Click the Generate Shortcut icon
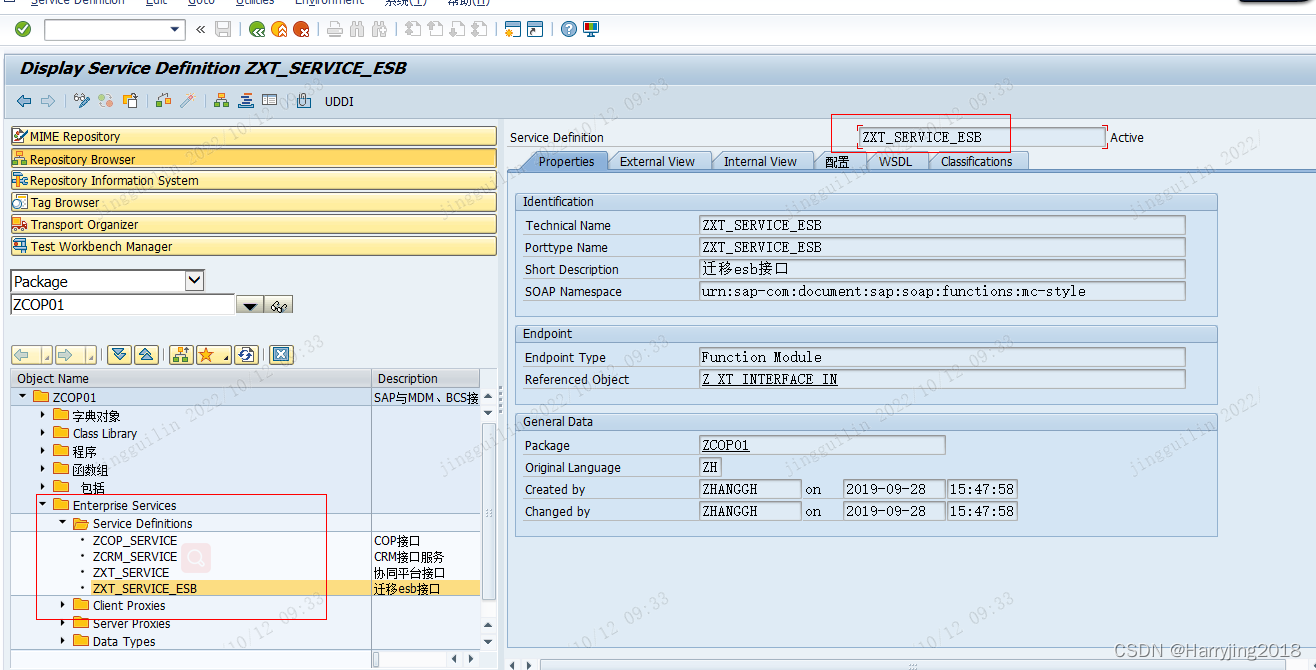This screenshot has height=670, width=1316. 535,29
